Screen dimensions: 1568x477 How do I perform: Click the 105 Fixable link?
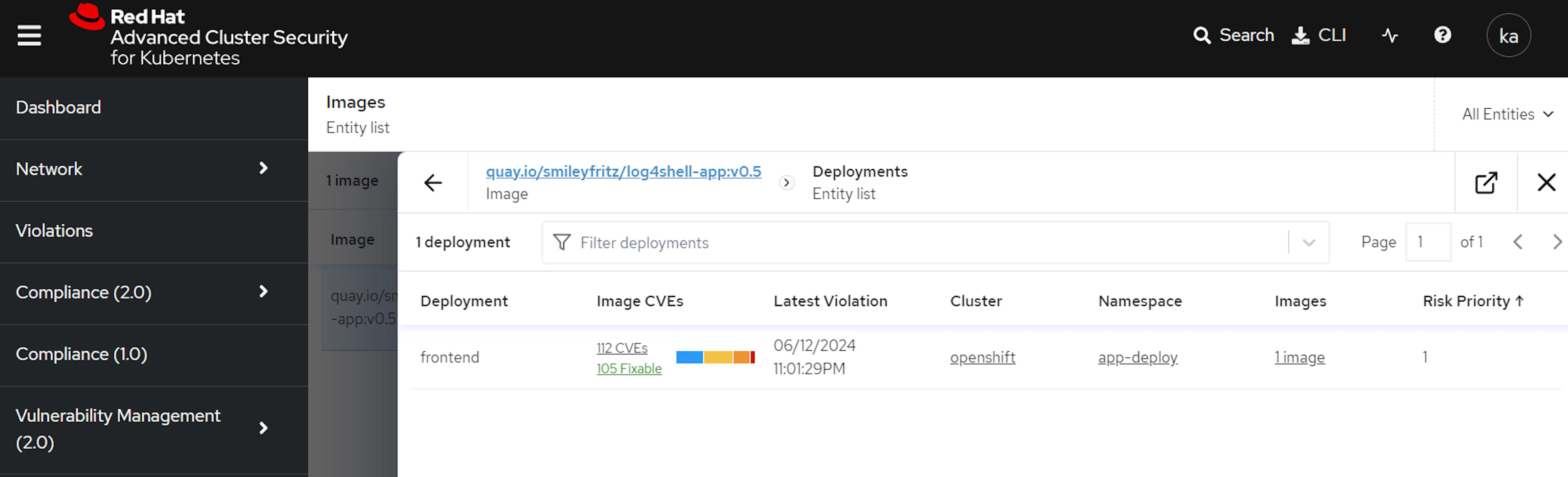coord(628,369)
